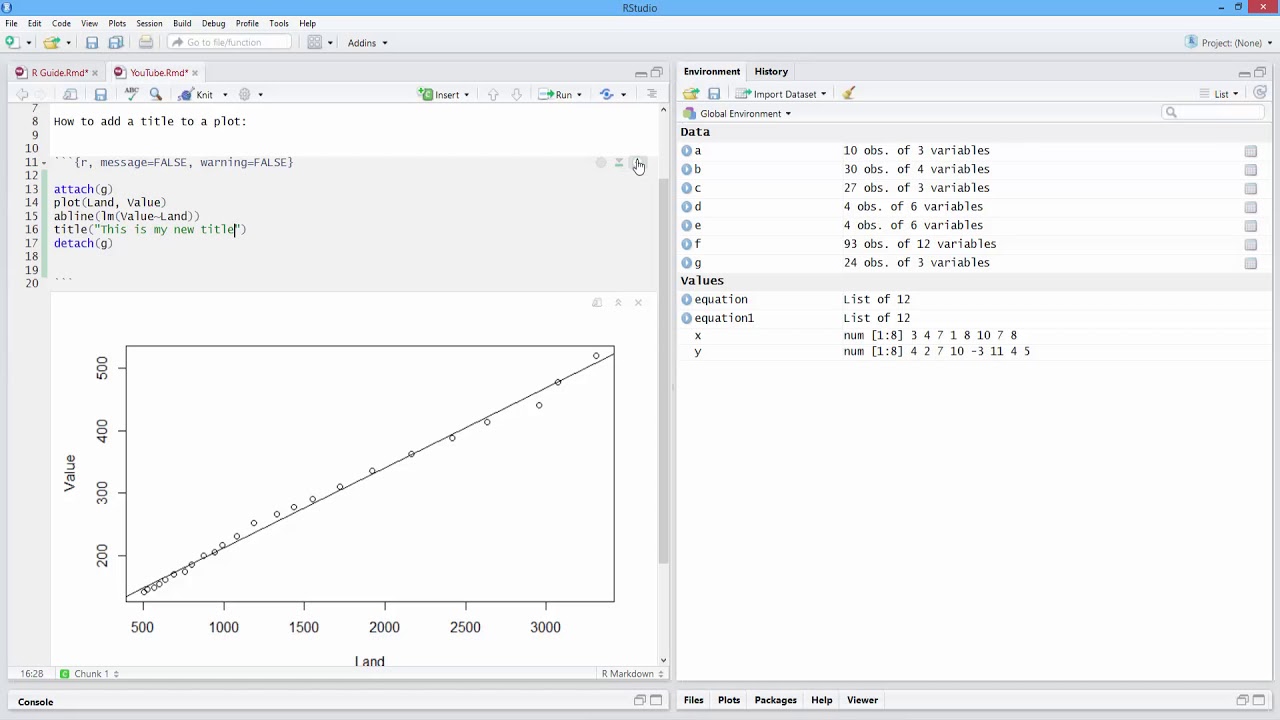View data frame g in table viewer
1280x720 pixels.
pos(1250,263)
